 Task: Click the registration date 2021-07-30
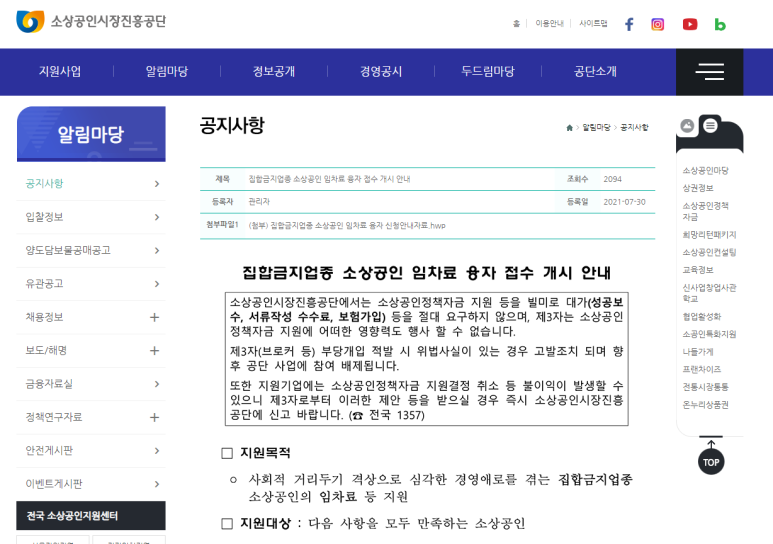click(624, 202)
